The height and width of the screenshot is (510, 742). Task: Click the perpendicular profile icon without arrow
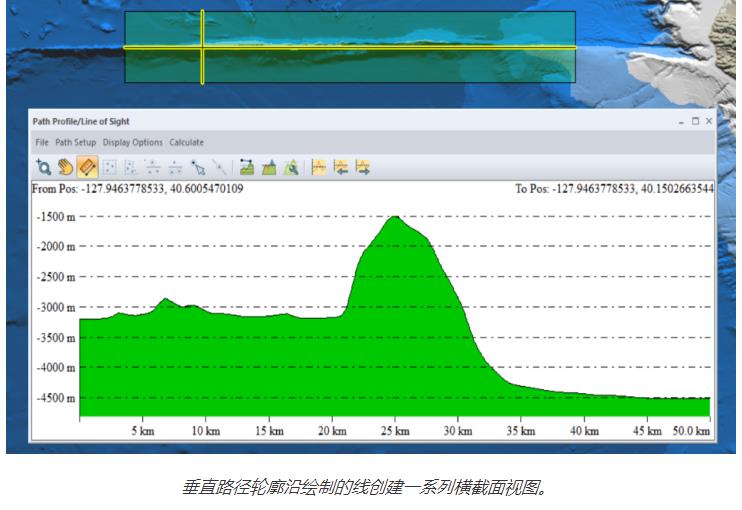pyautogui.click(x=318, y=167)
